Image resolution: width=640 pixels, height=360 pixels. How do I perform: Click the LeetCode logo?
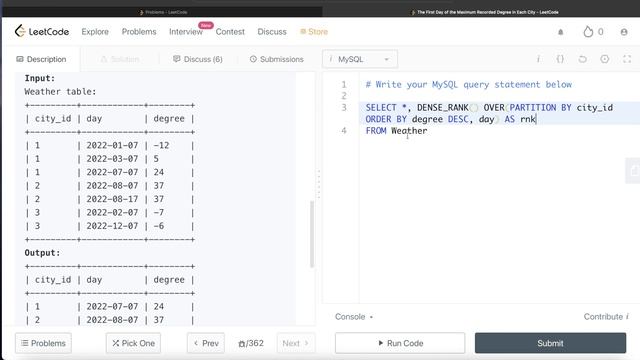42,31
